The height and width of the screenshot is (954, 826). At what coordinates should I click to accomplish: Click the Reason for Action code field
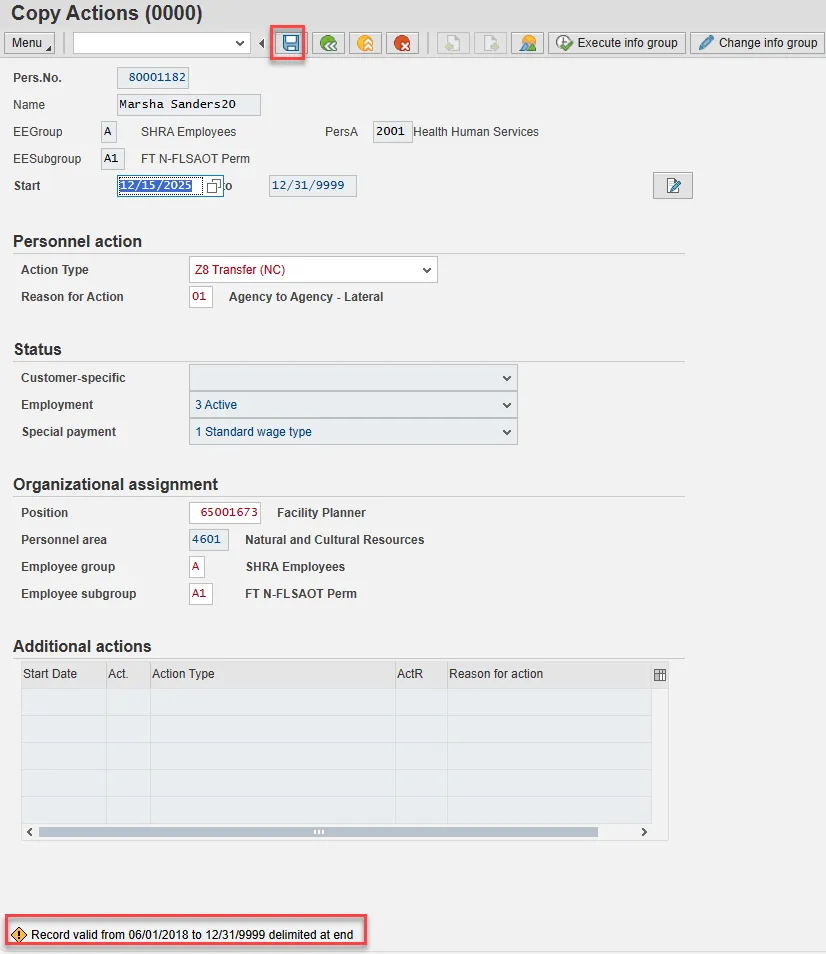200,297
